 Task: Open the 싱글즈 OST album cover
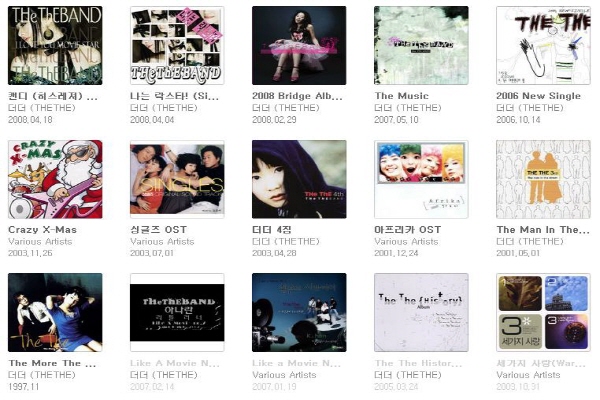coord(177,179)
